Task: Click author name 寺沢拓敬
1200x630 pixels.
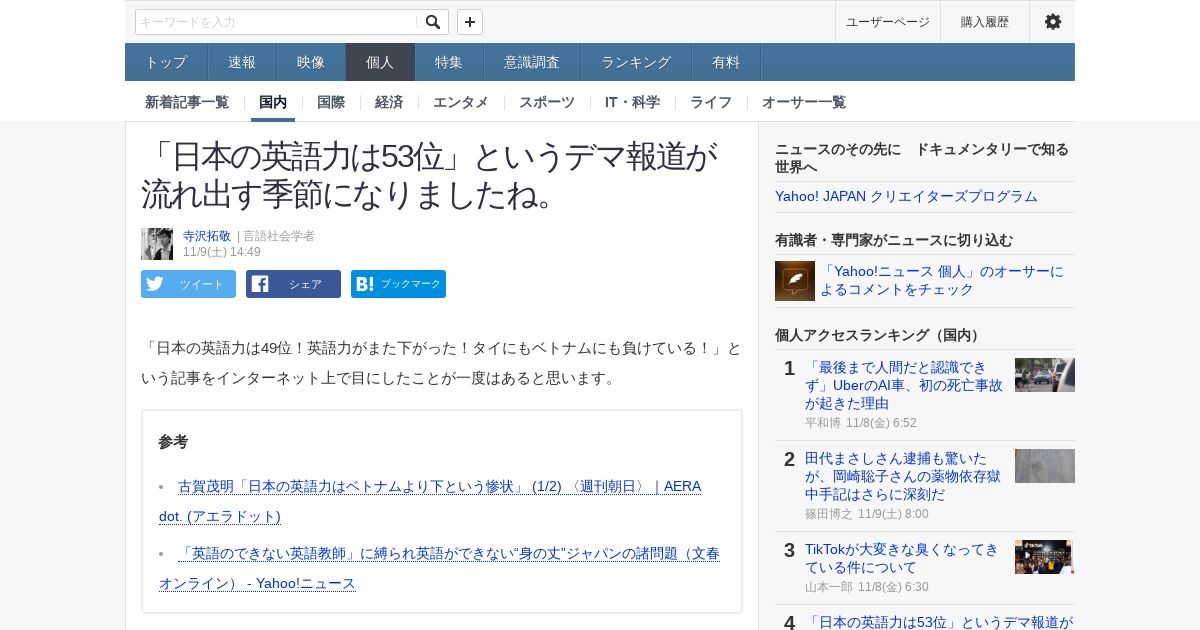Action: click(207, 236)
